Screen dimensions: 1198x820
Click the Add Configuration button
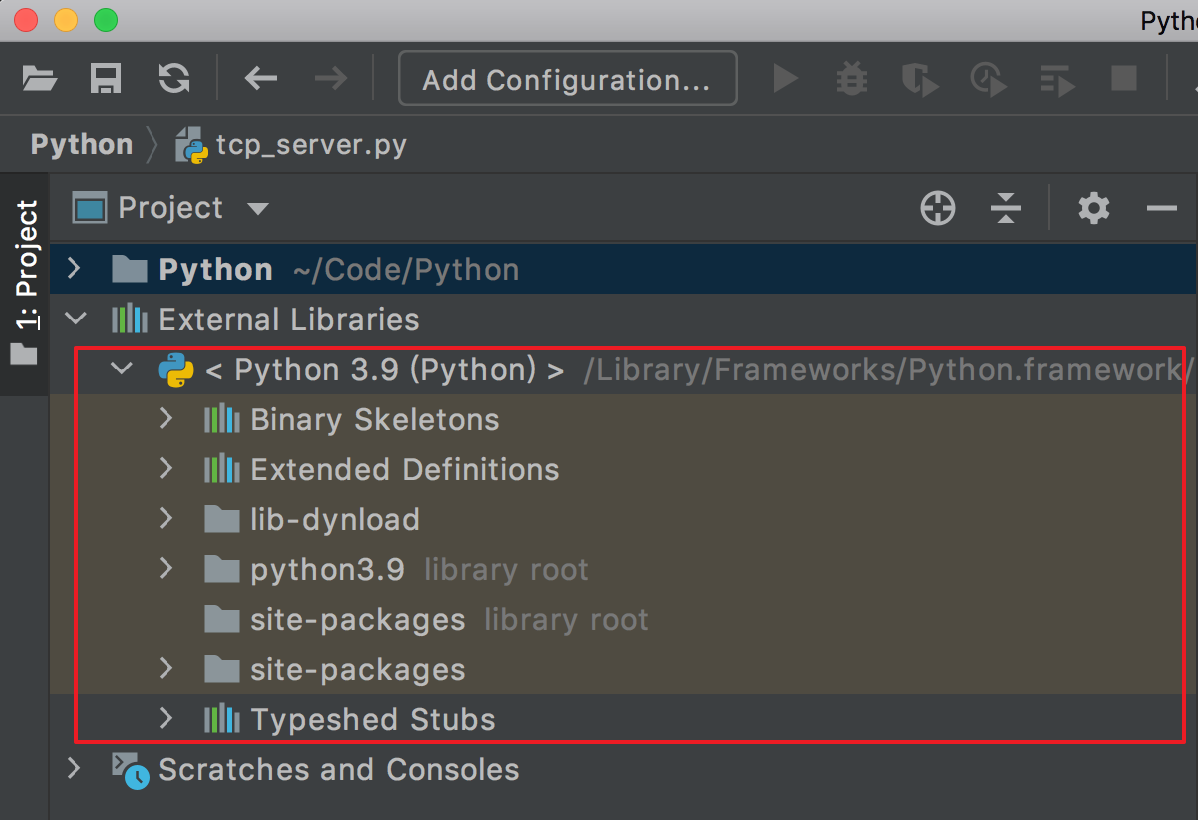(567, 79)
